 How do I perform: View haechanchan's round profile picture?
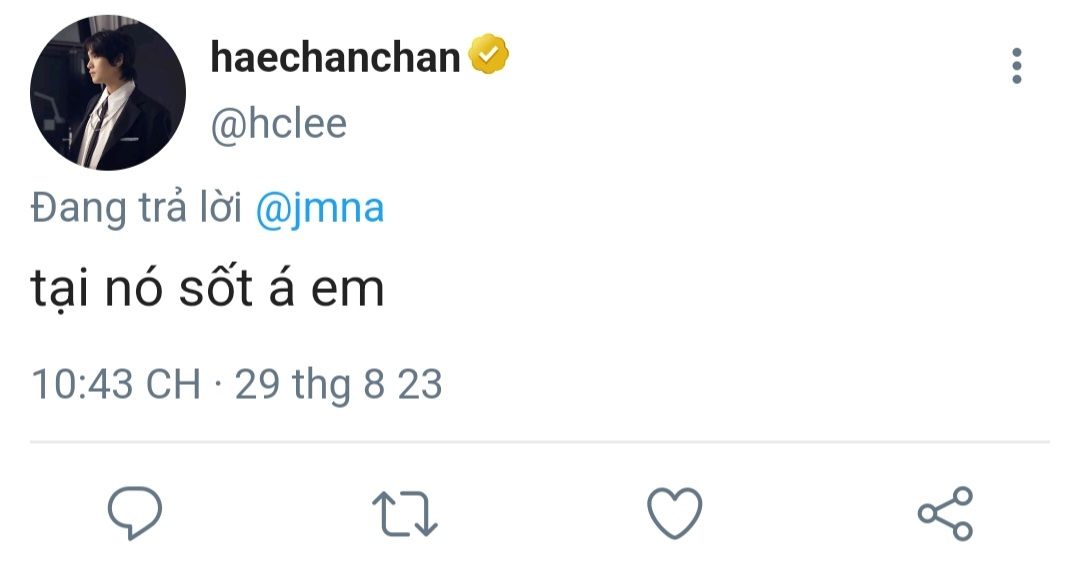point(108,93)
